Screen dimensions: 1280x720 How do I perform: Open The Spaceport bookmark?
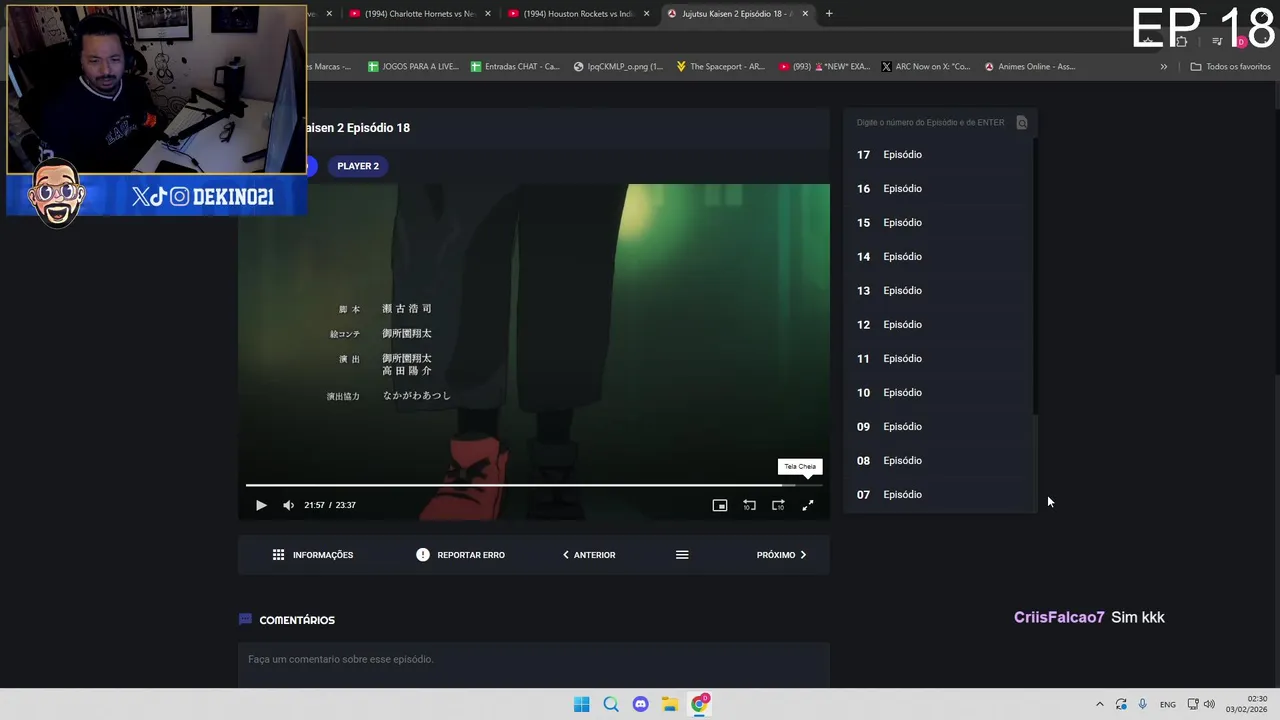pyautogui.click(x=720, y=67)
